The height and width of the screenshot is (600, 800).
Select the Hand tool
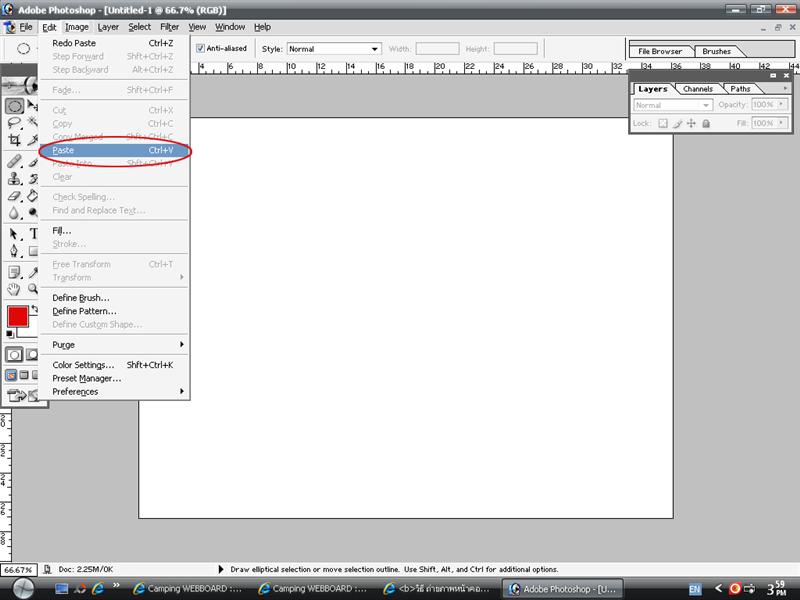click(15, 289)
